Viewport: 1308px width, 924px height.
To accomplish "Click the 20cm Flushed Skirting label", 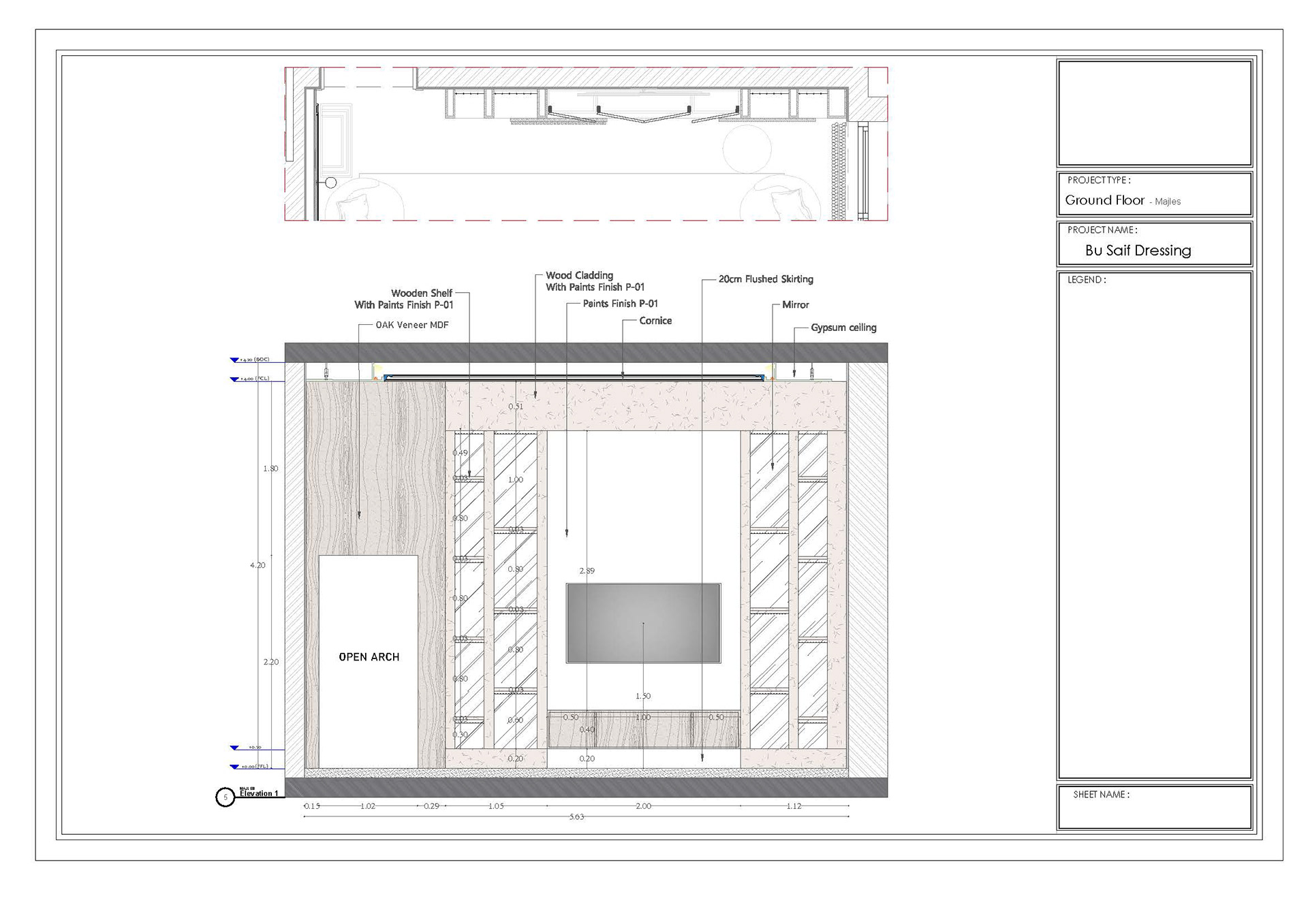I will pos(766,279).
